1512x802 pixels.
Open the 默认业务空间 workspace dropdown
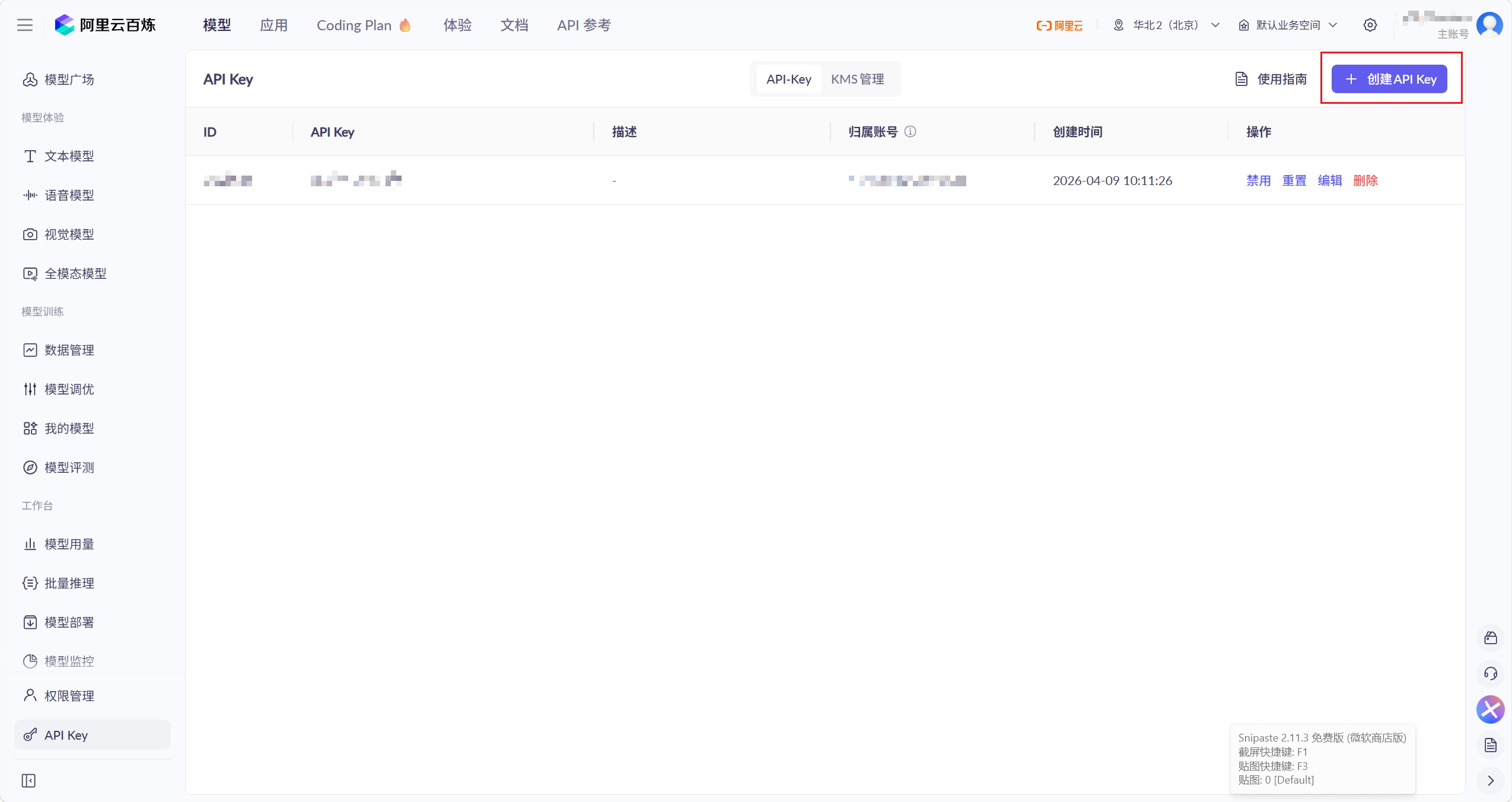1288,25
